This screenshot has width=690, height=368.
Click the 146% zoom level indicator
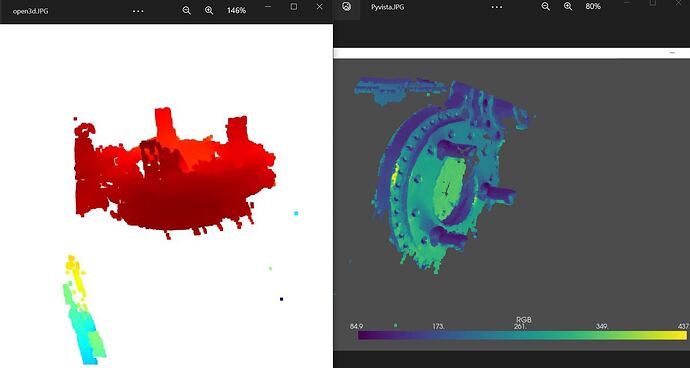pos(236,11)
